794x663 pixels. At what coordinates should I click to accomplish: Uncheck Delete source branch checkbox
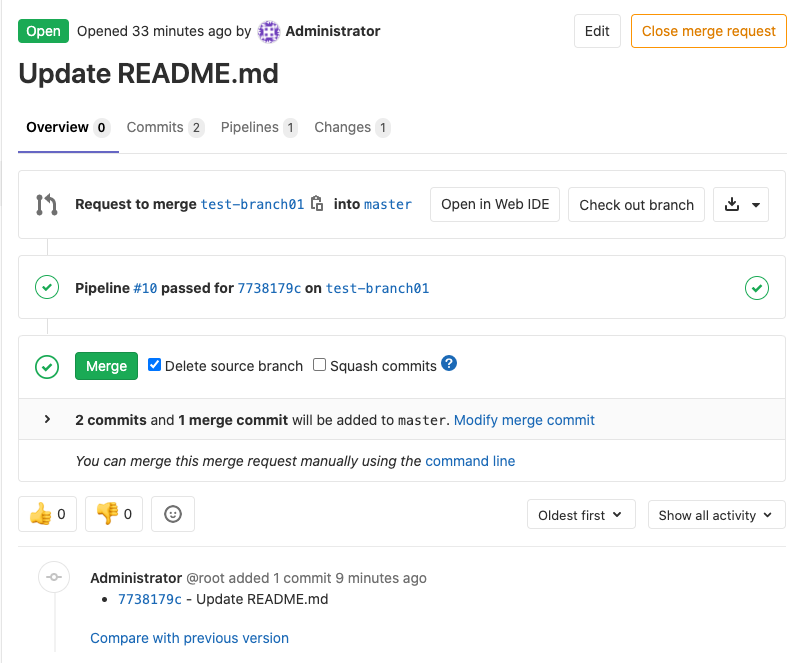coord(154,365)
